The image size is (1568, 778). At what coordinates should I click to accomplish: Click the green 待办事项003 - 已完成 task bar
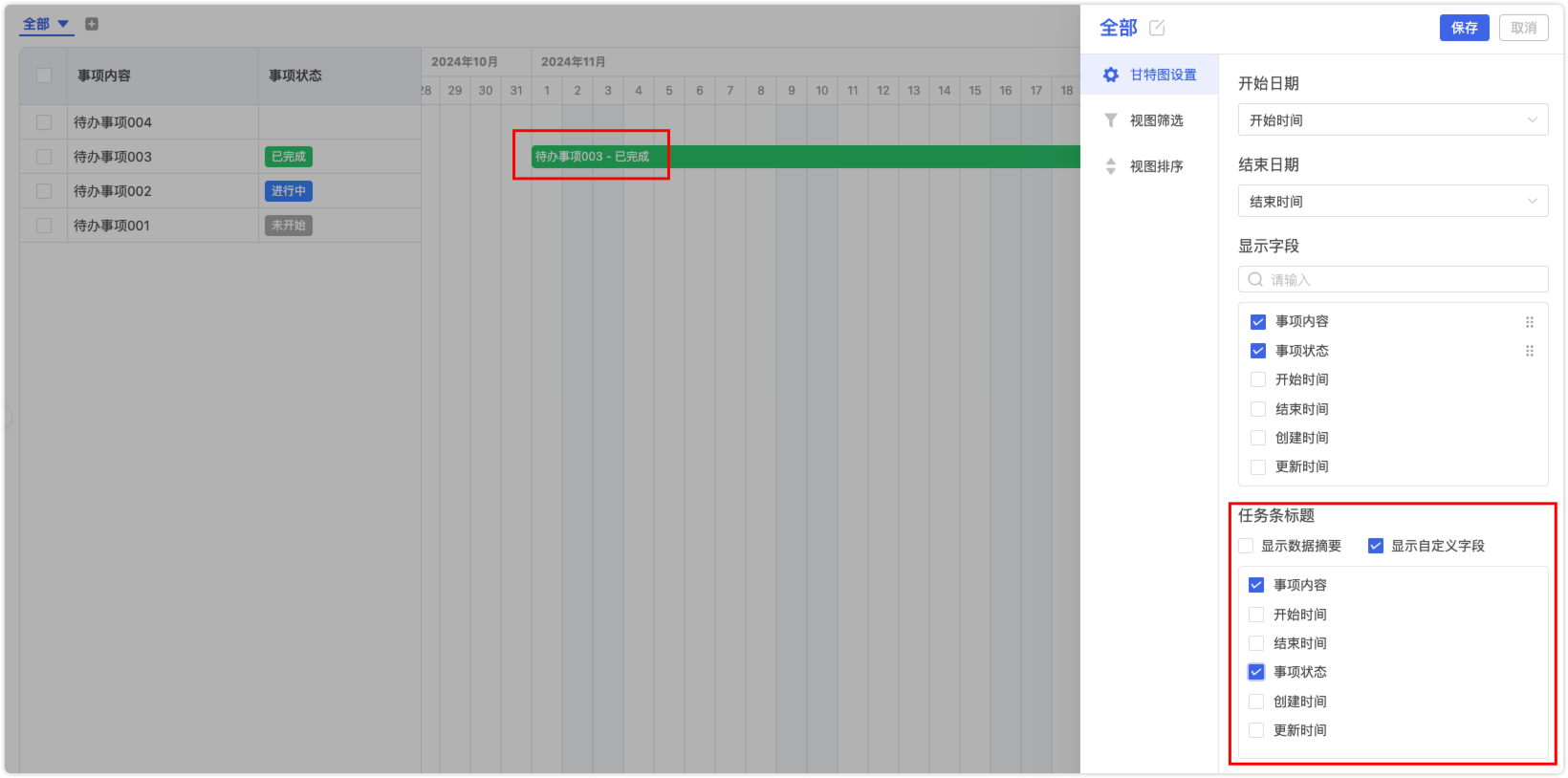(805, 157)
